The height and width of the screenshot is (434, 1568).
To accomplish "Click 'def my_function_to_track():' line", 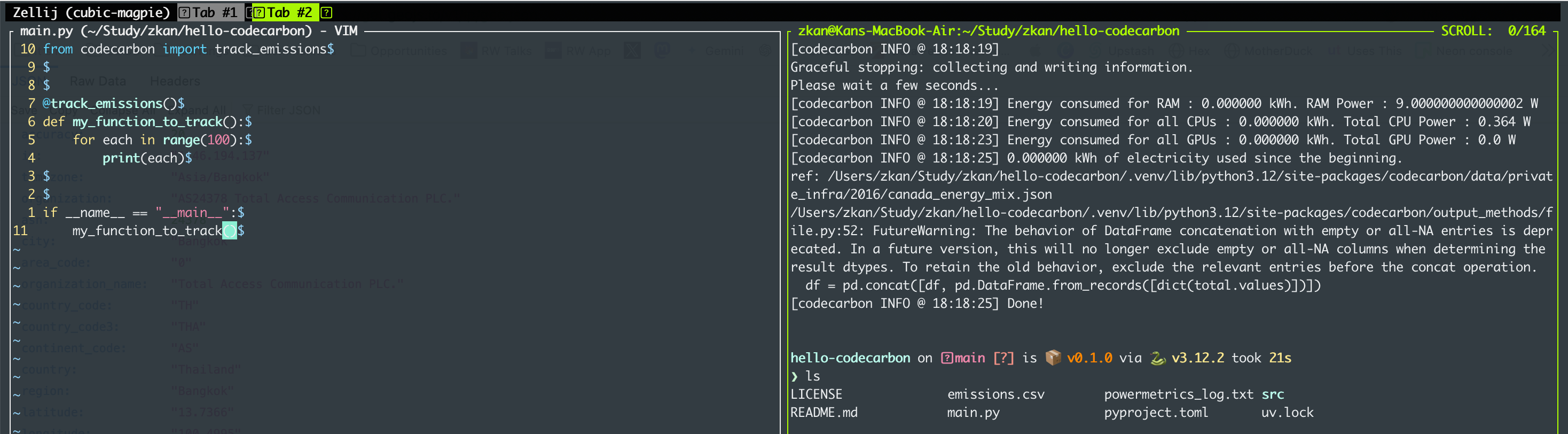I will click(147, 121).
